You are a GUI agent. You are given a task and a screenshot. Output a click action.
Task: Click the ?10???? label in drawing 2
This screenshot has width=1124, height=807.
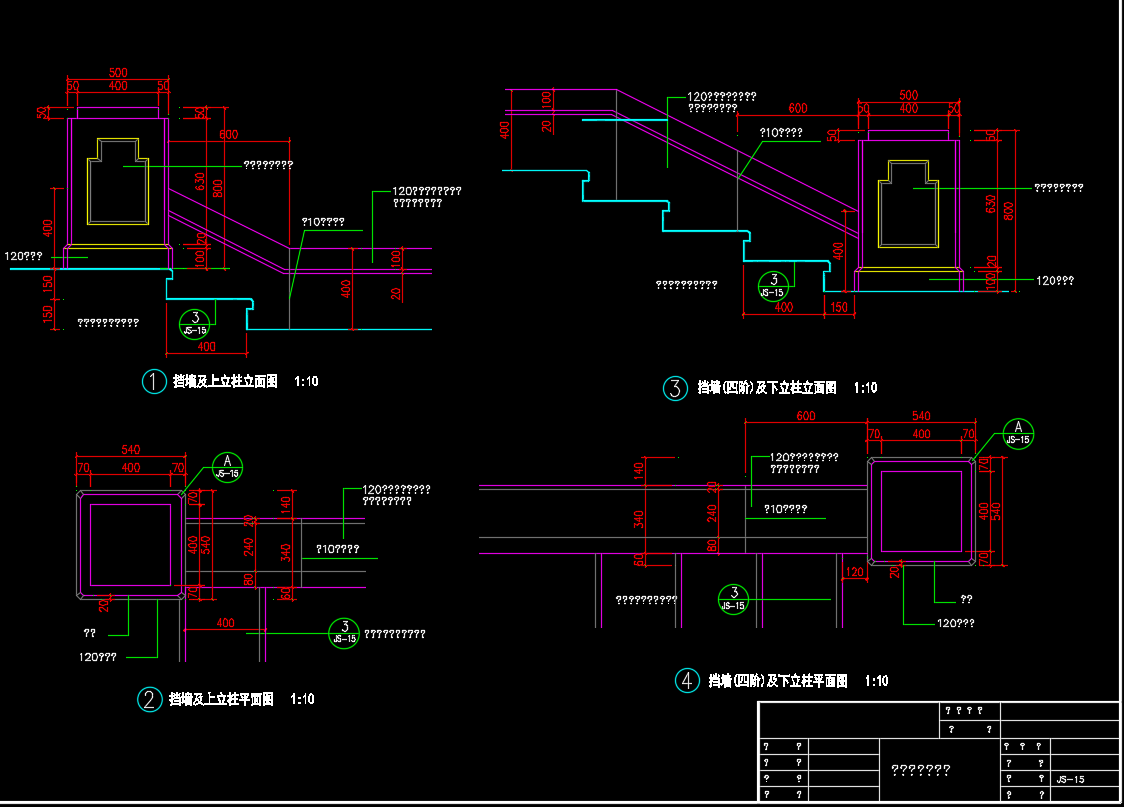(338, 549)
